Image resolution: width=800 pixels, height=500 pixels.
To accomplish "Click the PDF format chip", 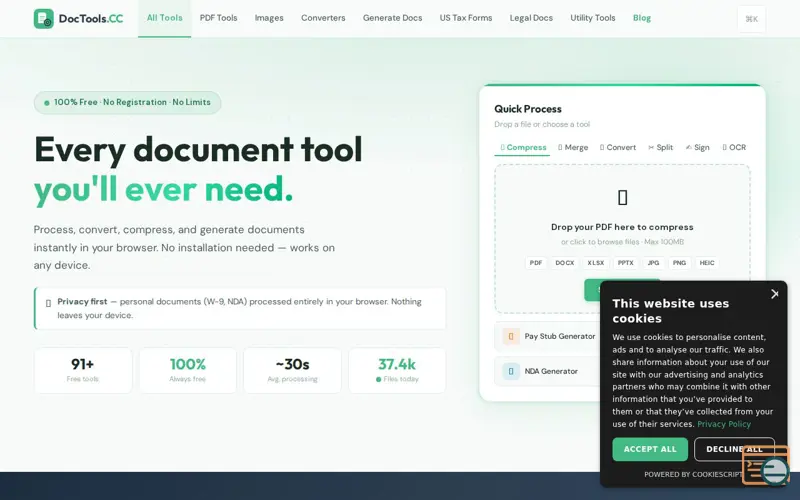I will tap(536, 263).
